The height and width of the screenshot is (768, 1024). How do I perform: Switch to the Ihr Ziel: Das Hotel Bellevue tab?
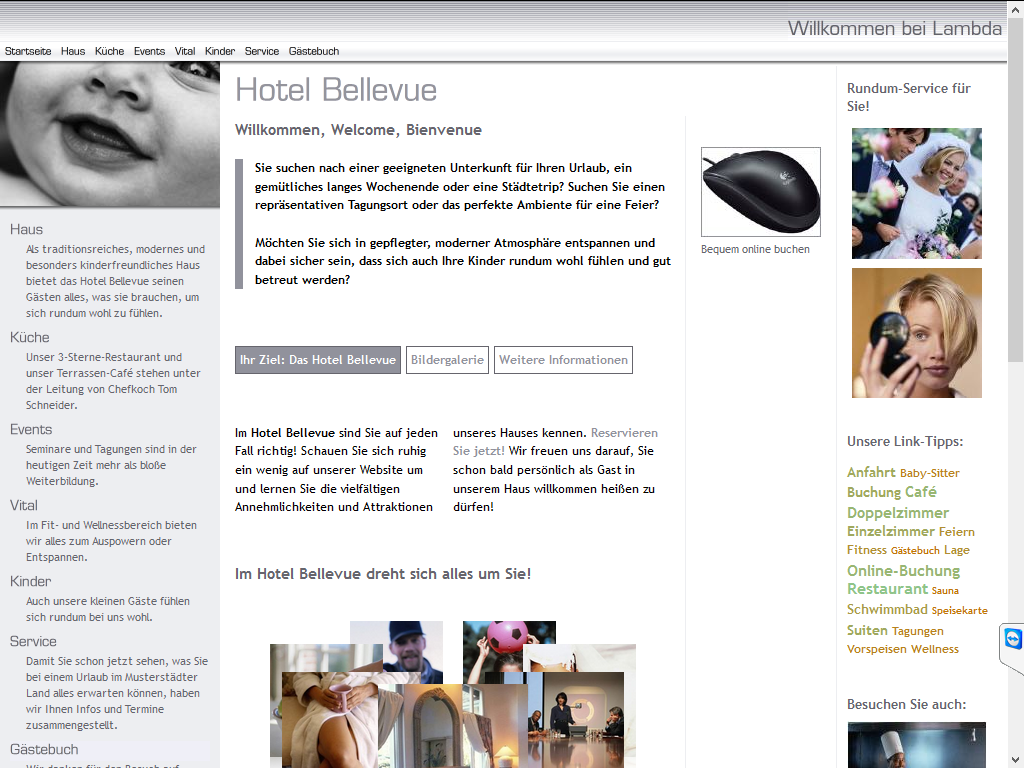click(318, 360)
